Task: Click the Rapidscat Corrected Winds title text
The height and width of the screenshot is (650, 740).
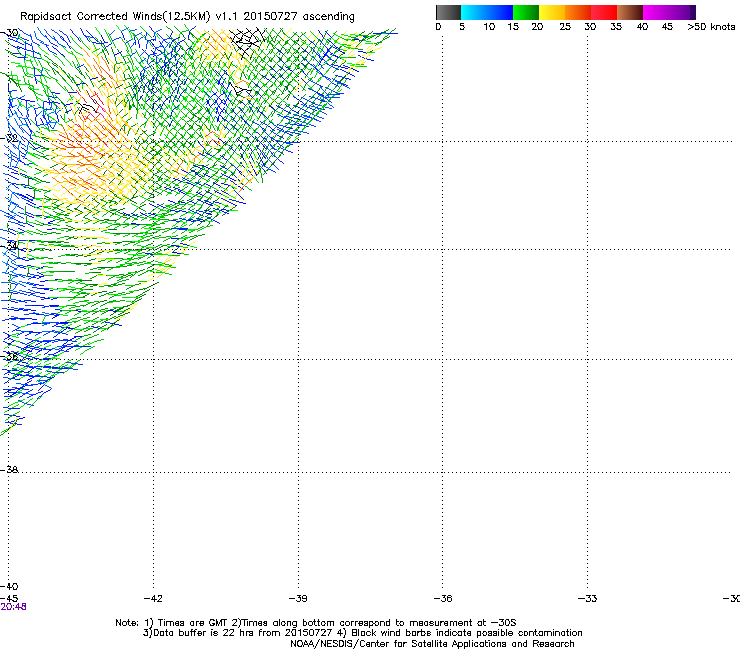Action: 187,16
